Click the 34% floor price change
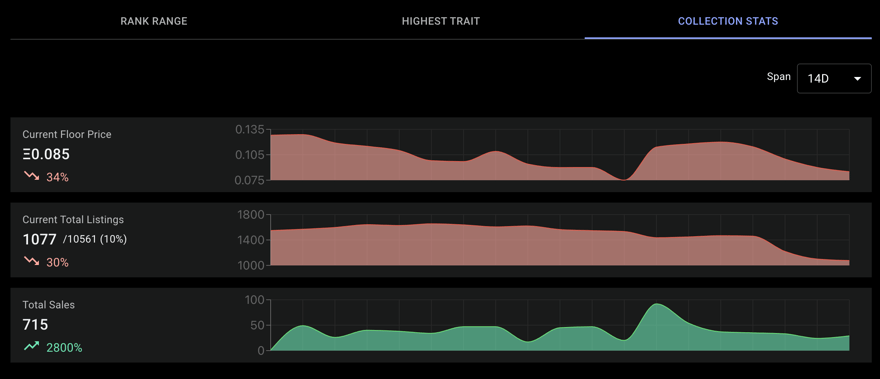 [x=57, y=177]
